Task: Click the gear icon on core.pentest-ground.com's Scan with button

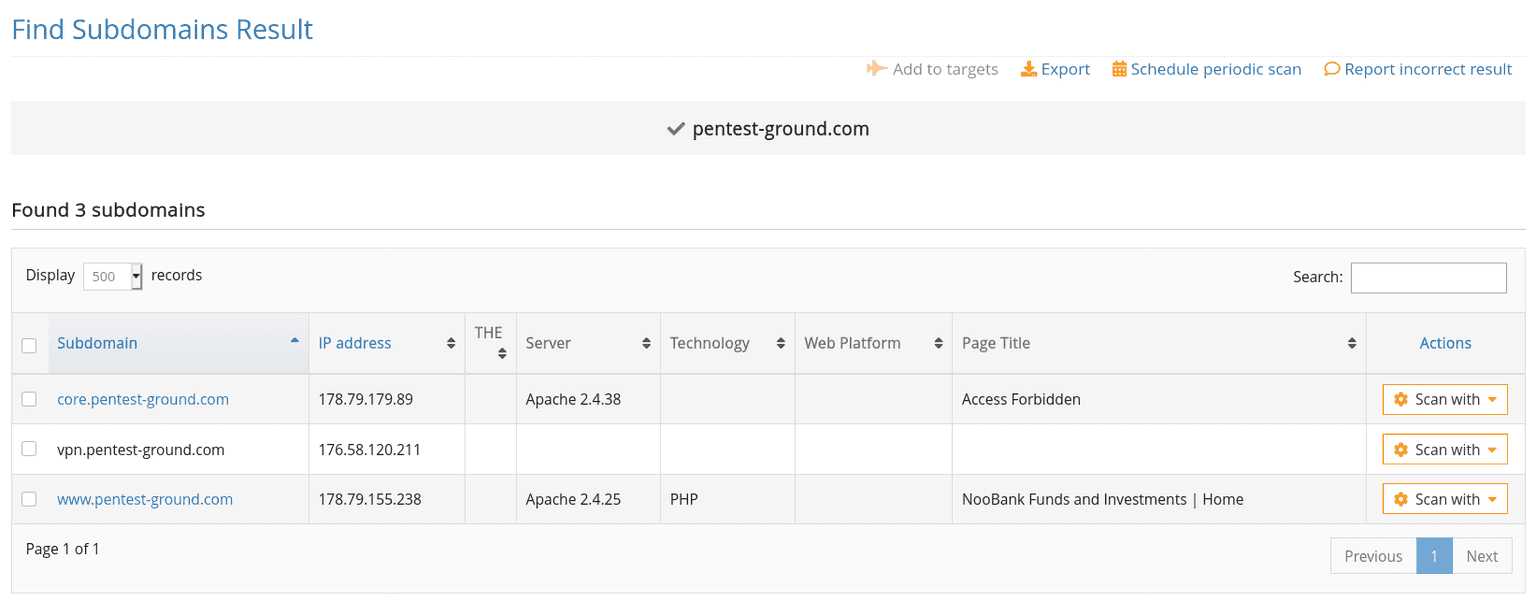Action: coord(1403,399)
